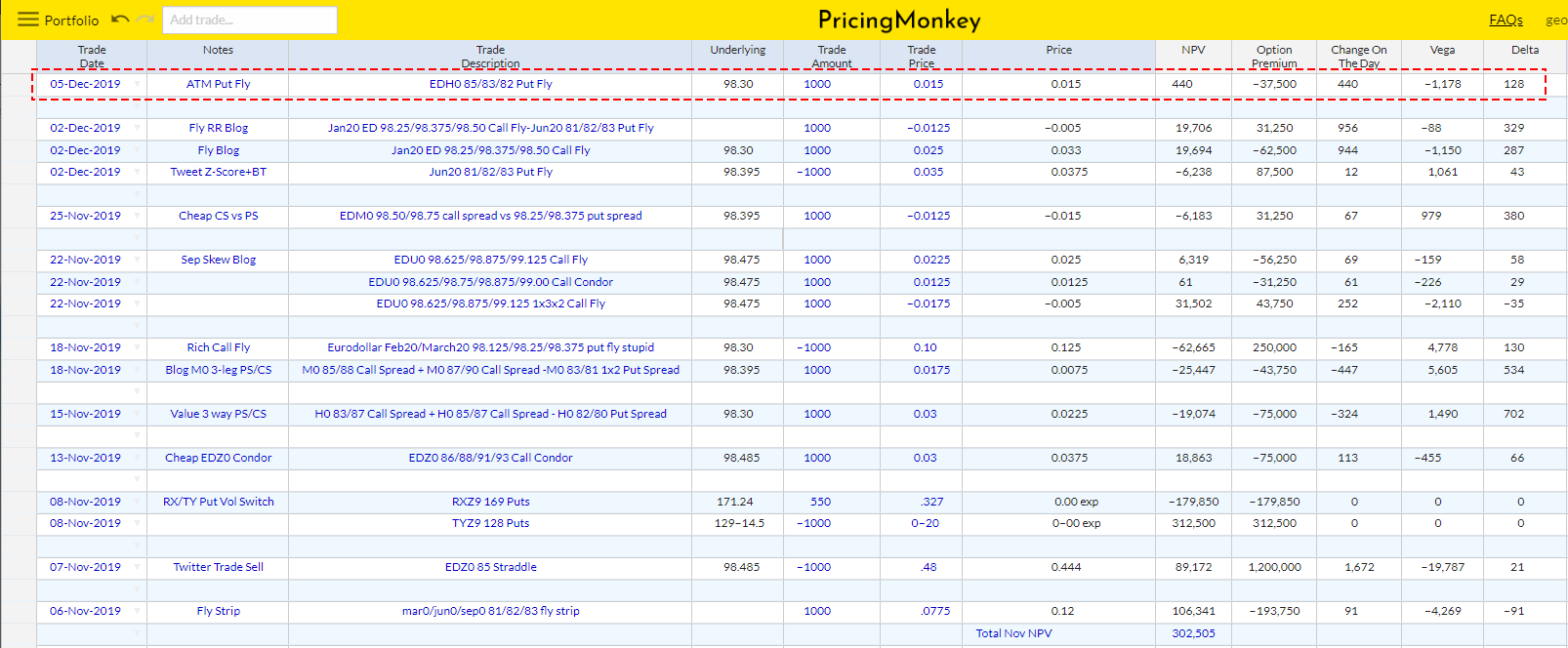Click the redo arrow icon
The width and height of the screenshot is (1568, 648).
[145, 20]
